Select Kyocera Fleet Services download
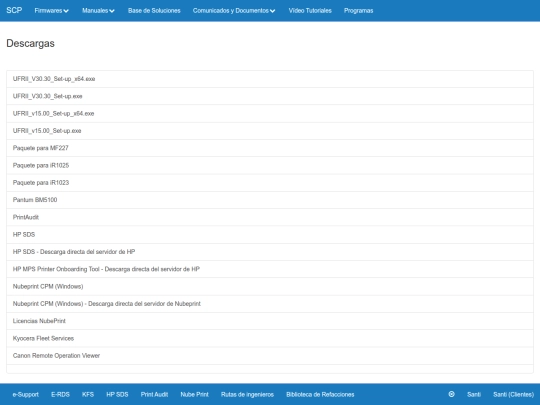Image resolution: width=540 pixels, height=405 pixels. pos(270,339)
